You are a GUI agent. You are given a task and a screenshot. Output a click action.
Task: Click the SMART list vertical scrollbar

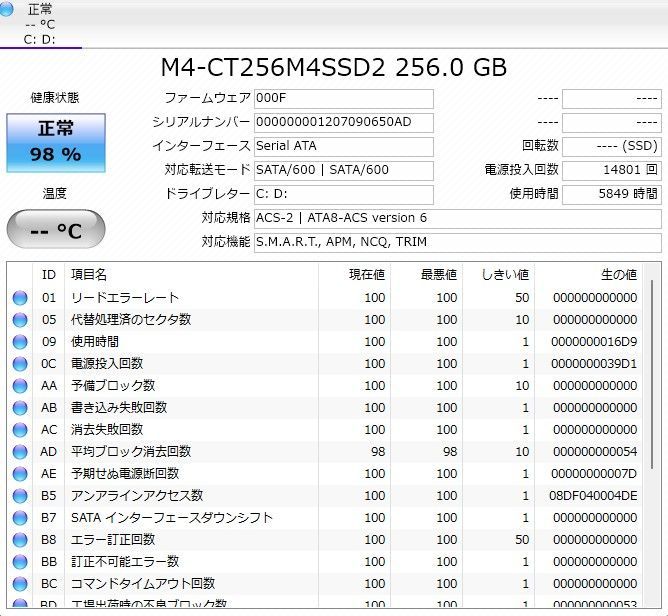tap(651, 375)
